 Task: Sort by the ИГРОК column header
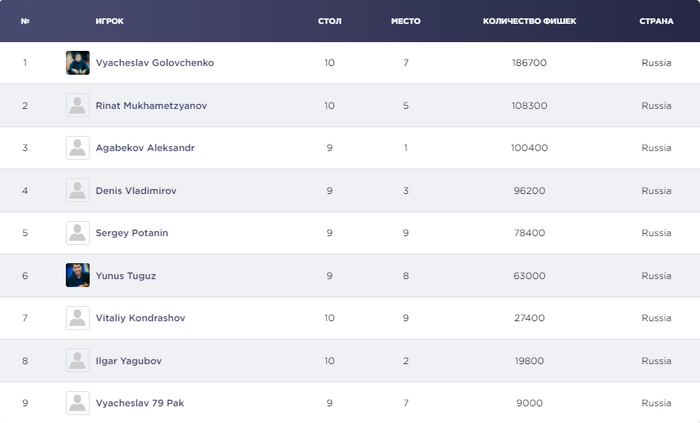(110, 21)
